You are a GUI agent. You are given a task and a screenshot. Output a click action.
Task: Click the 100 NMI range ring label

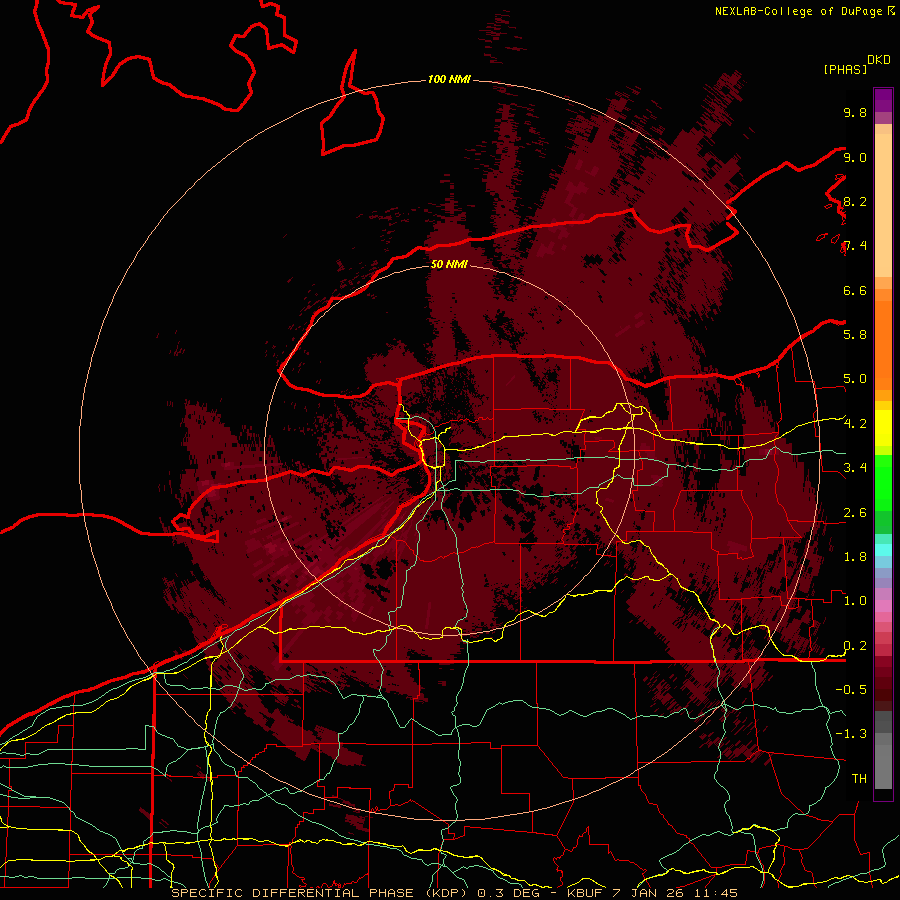pyautogui.click(x=449, y=79)
